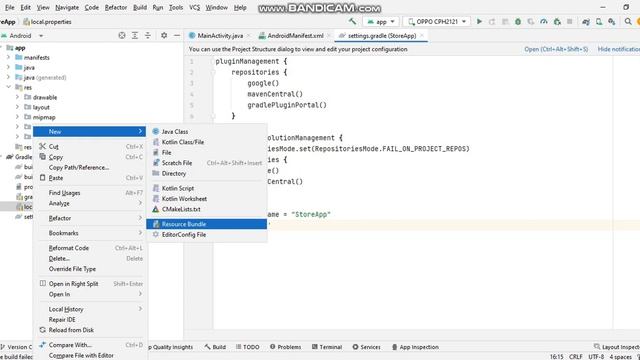
Task: Switch to the AndroidManifest.xml tab
Action: pos(295,36)
